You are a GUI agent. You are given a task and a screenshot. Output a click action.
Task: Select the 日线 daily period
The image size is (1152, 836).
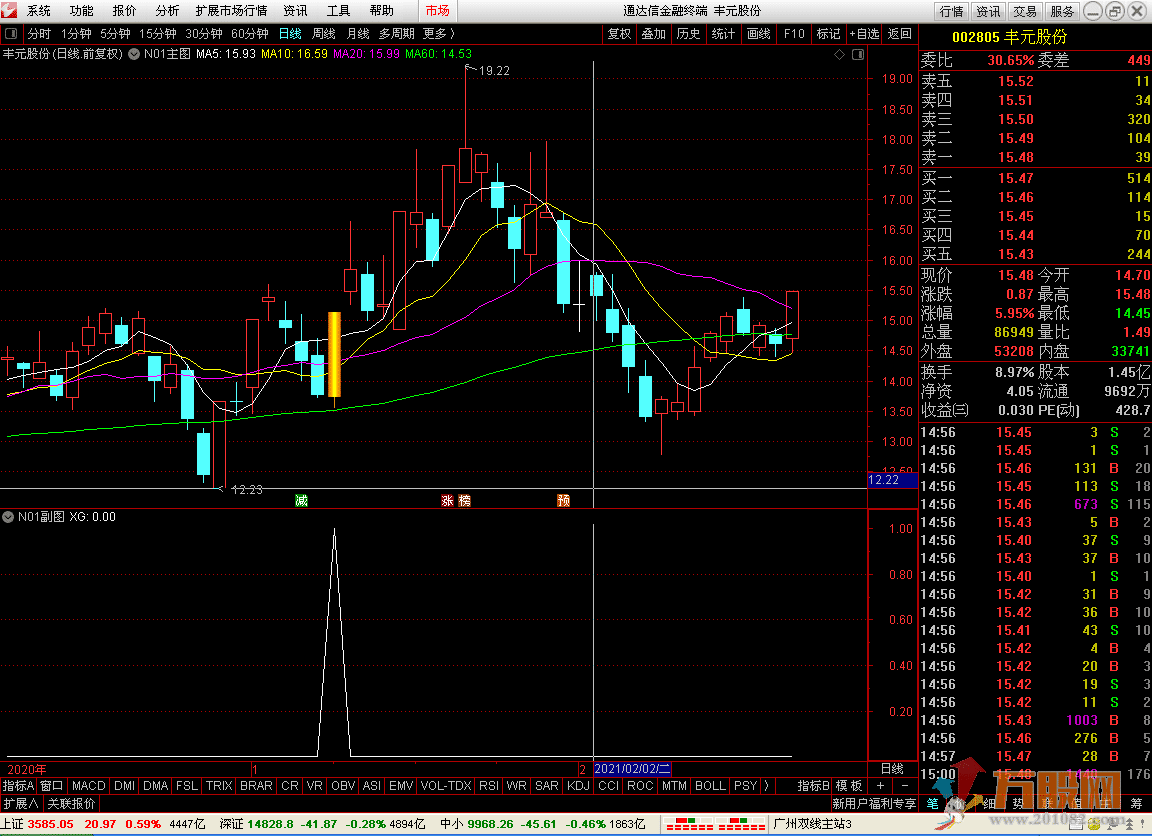pos(290,34)
